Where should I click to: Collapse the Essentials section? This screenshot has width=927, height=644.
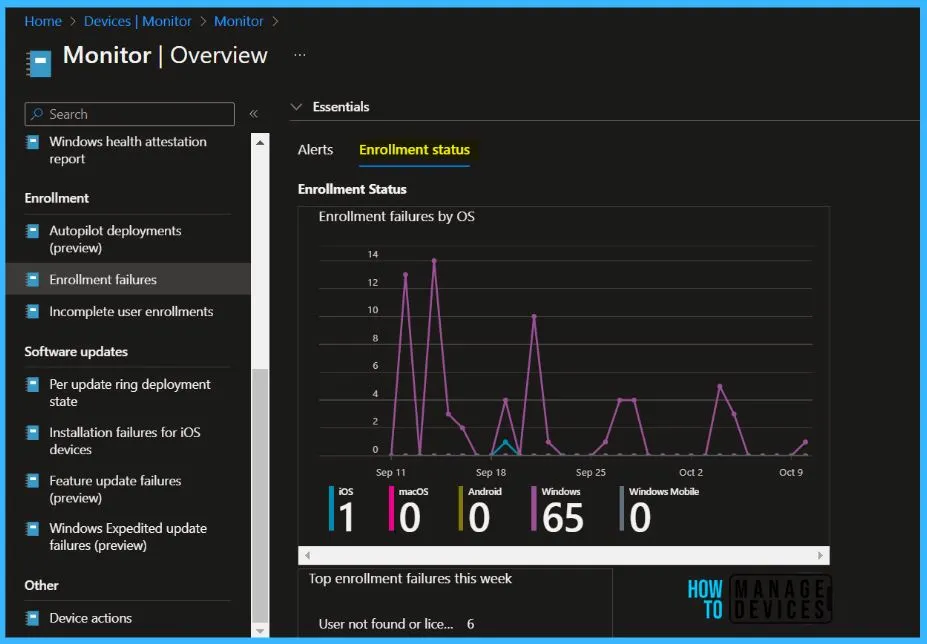[x=297, y=107]
